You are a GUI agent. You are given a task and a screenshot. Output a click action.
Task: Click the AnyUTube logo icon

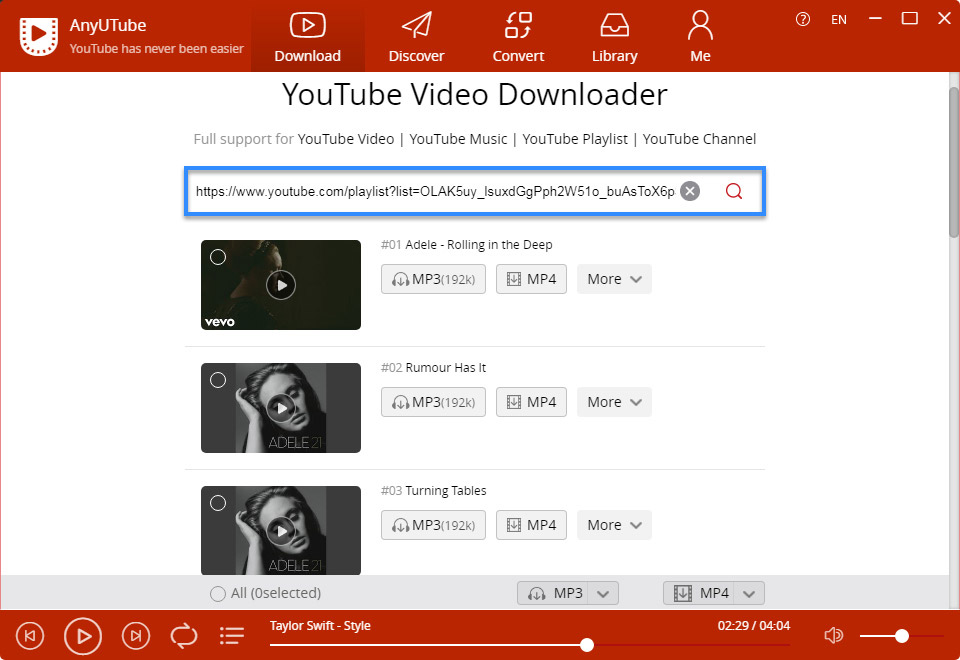[39, 36]
